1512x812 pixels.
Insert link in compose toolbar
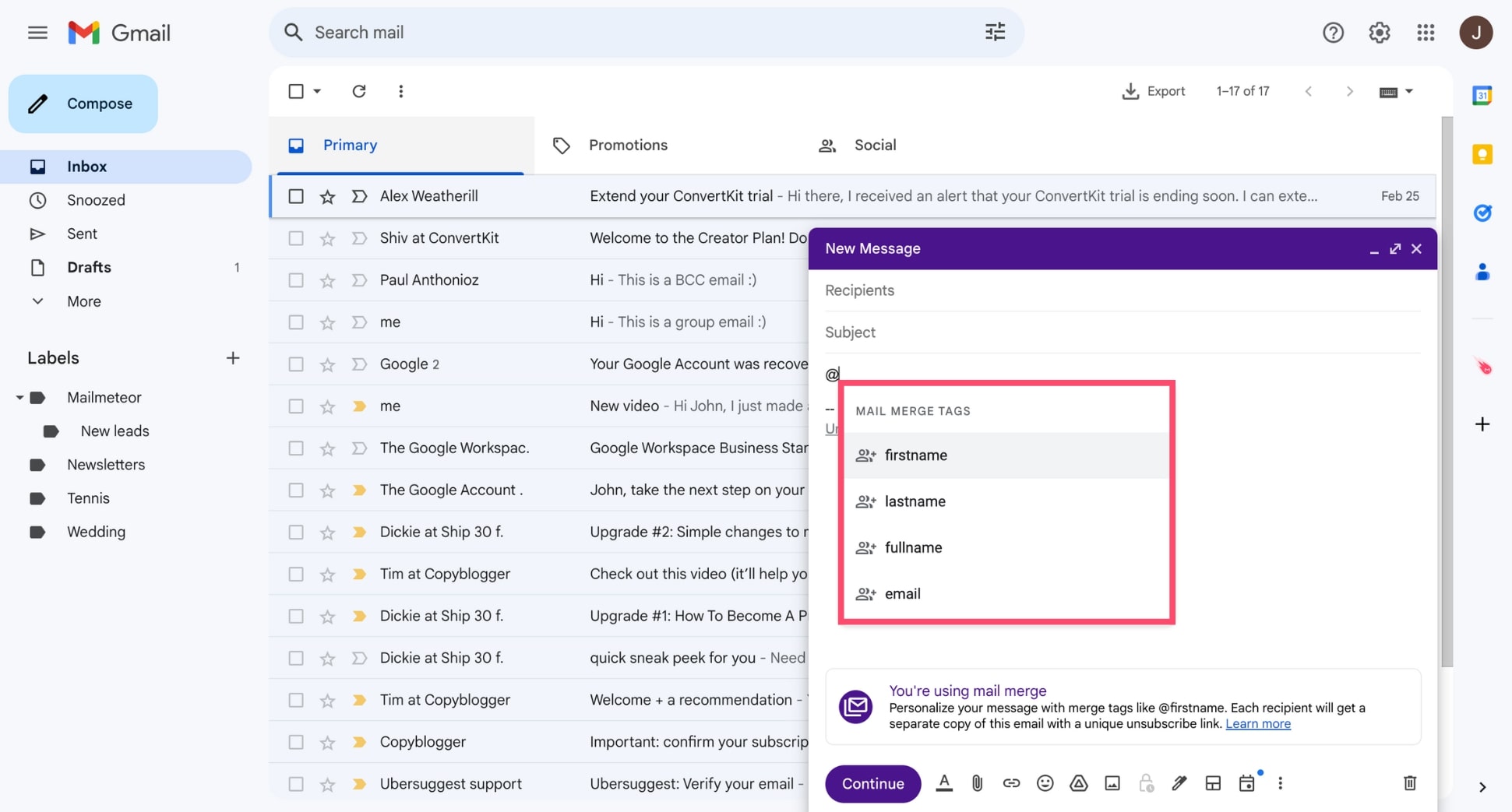[1011, 783]
